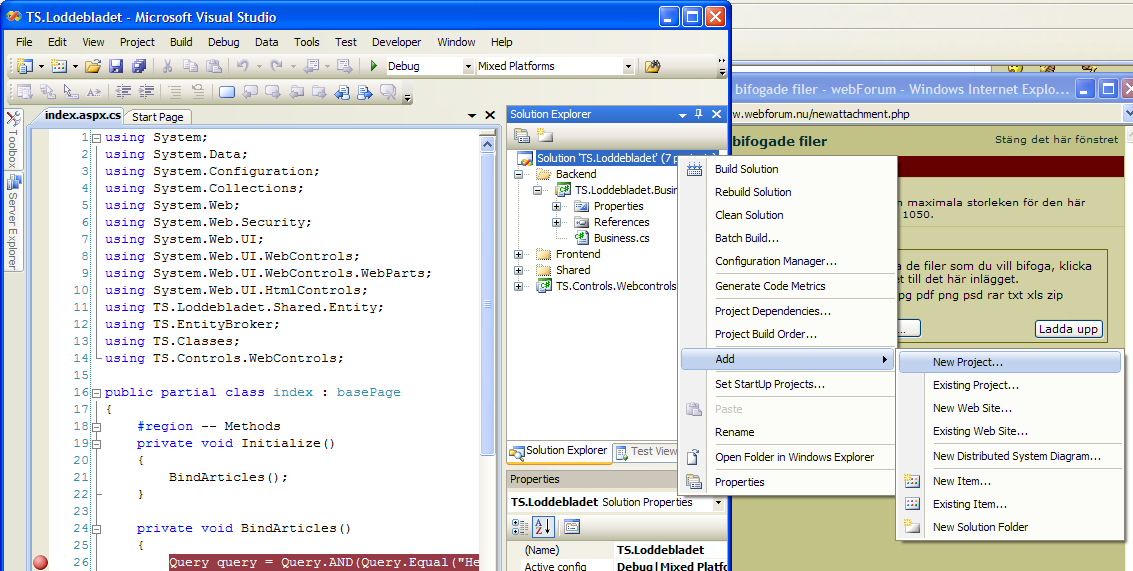Viewport: 1133px width, 571px height.
Task: Expand the TS.Controls.Webcontrols project node
Action: point(518,286)
